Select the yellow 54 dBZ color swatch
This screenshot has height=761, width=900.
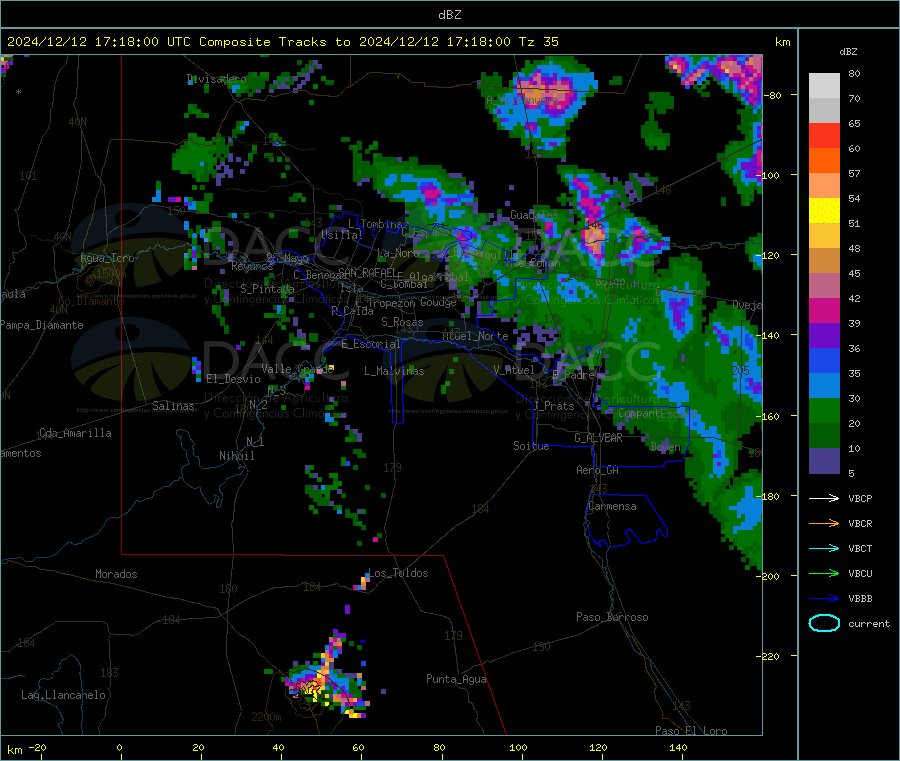(824, 211)
